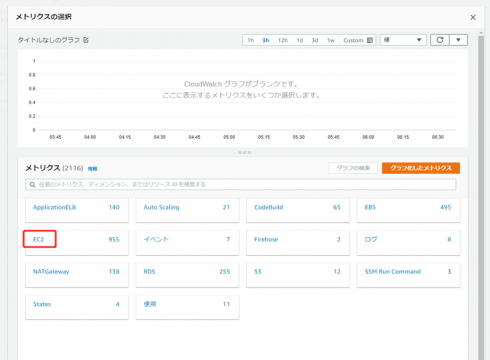The height and width of the screenshot is (360, 490).
Task: Select the 1w time range
Action: (331, 40)
